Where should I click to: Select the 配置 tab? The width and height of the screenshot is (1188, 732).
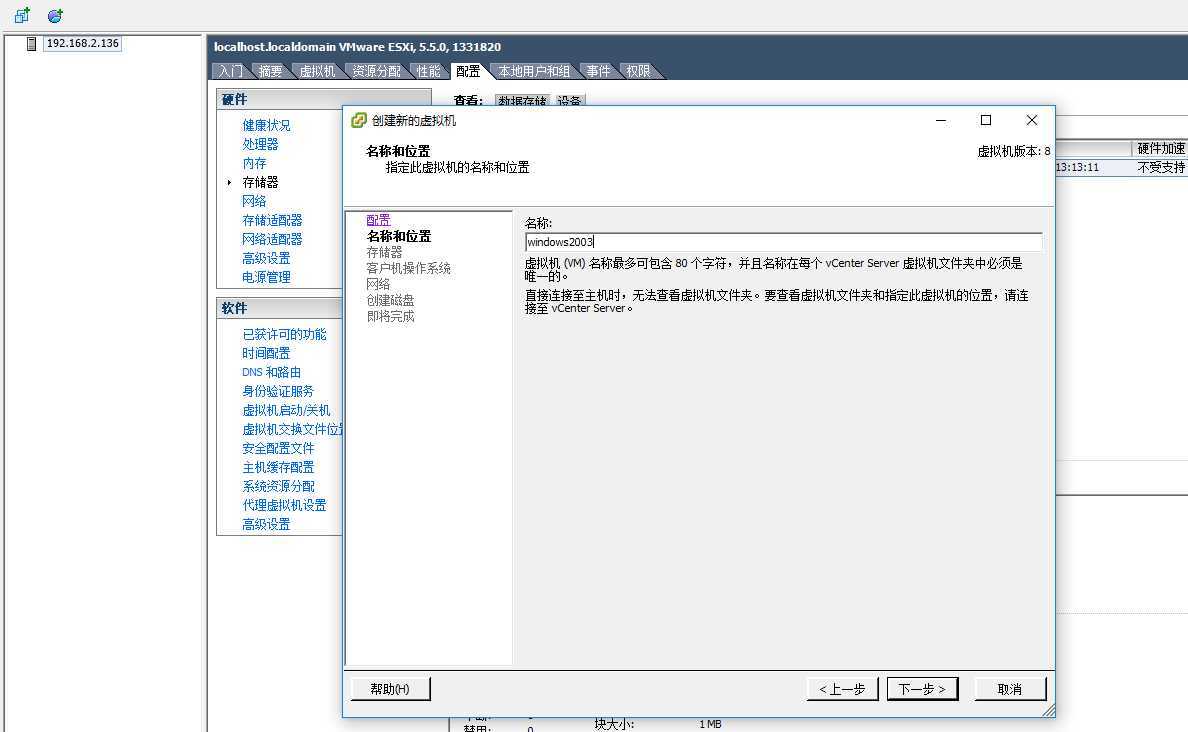click(468, 71)
